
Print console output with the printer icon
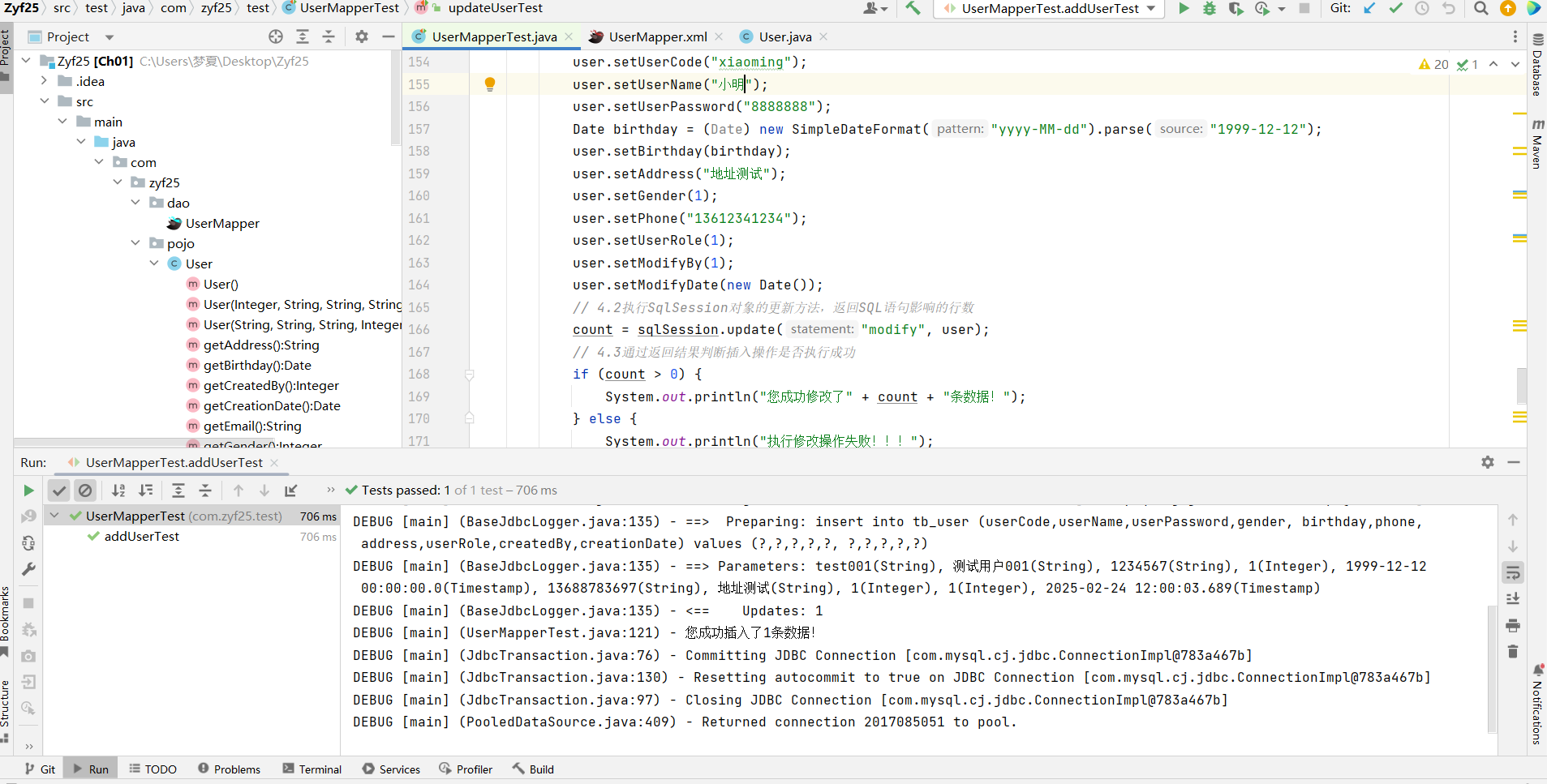pos(1513,625)
